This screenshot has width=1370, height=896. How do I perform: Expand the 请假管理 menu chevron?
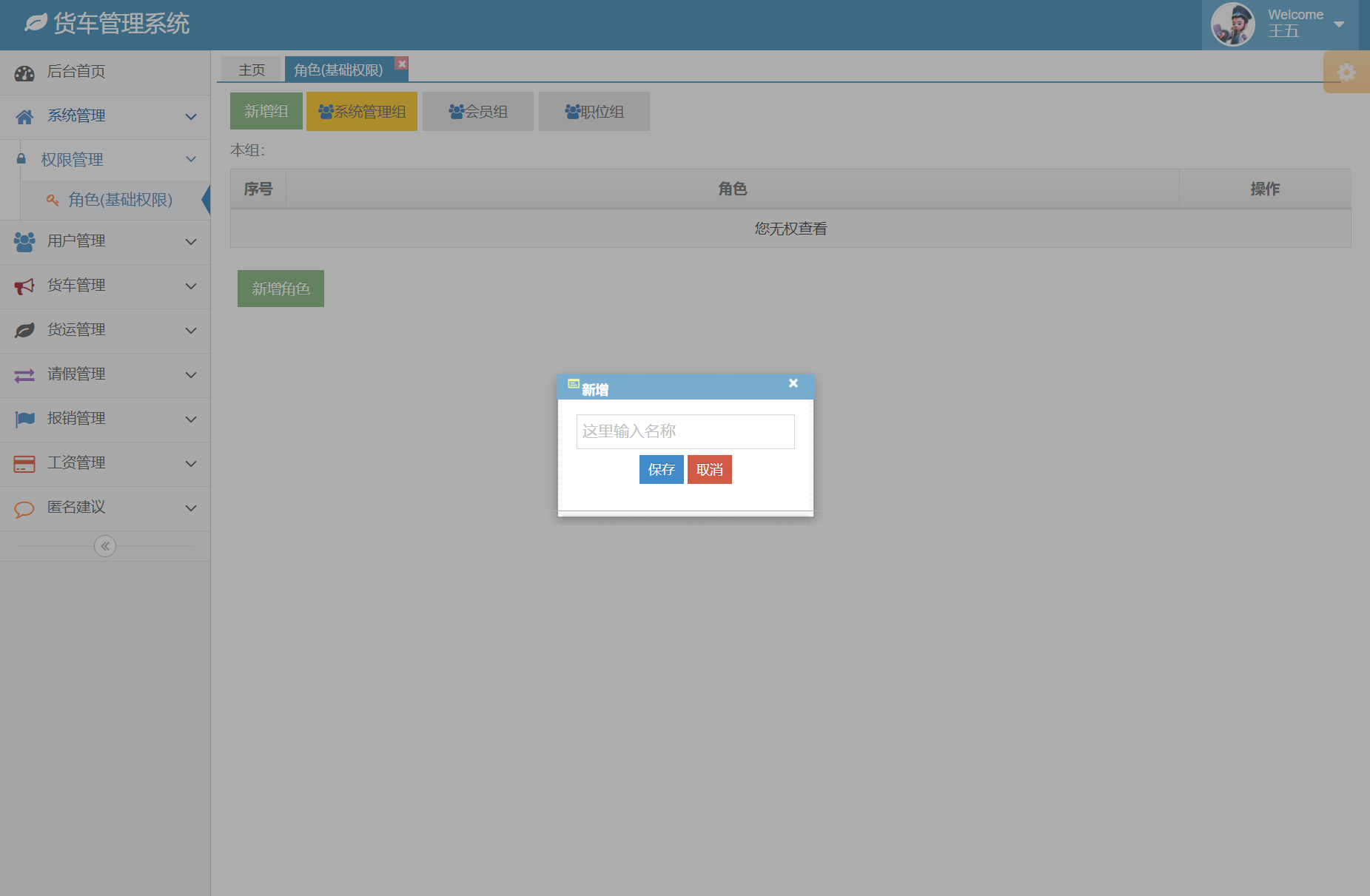191,375
